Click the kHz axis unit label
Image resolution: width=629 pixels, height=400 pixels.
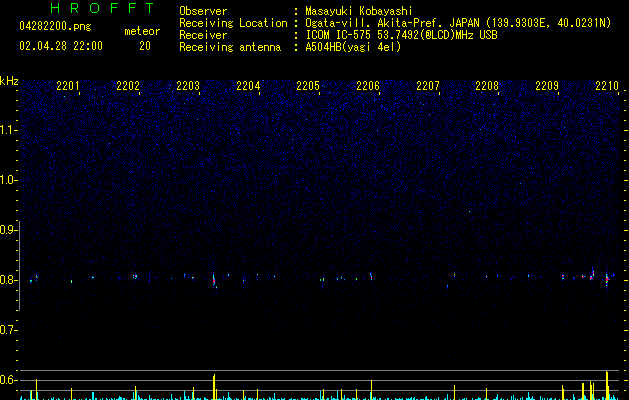click(9, 81)
